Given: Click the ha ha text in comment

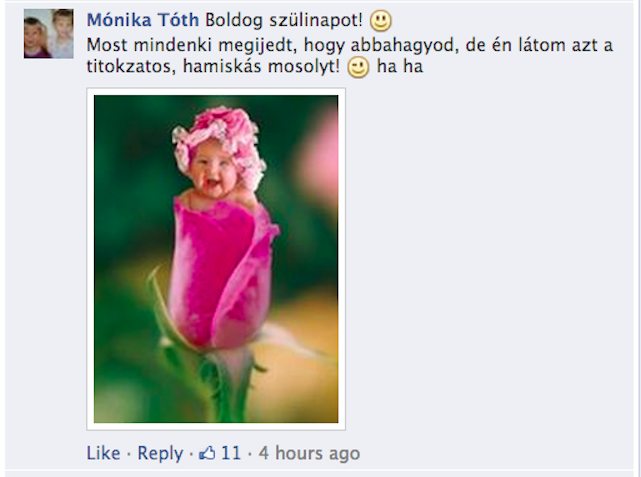Looking at the screenshot, I should pos(399,67).
